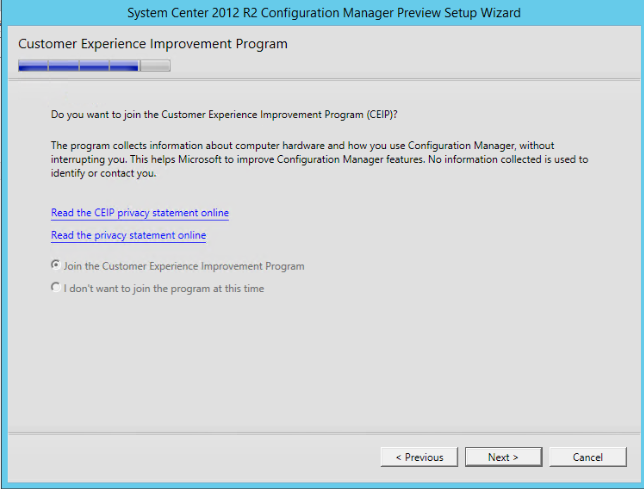Click the last unfilled gray progress segment
Image resolution: width=644 pixels, height=489 pixels.
coord(155,66)
